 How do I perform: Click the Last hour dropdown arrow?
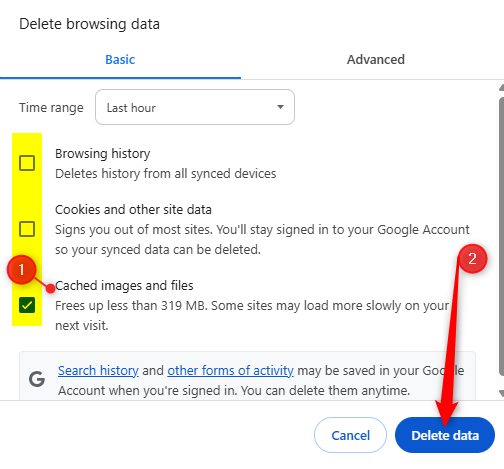pos(280,107)
